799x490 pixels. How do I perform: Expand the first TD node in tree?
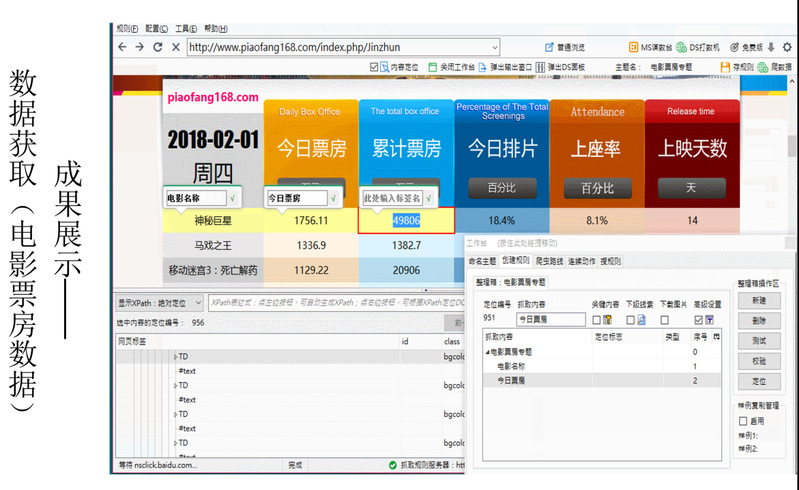click(175, 357)
